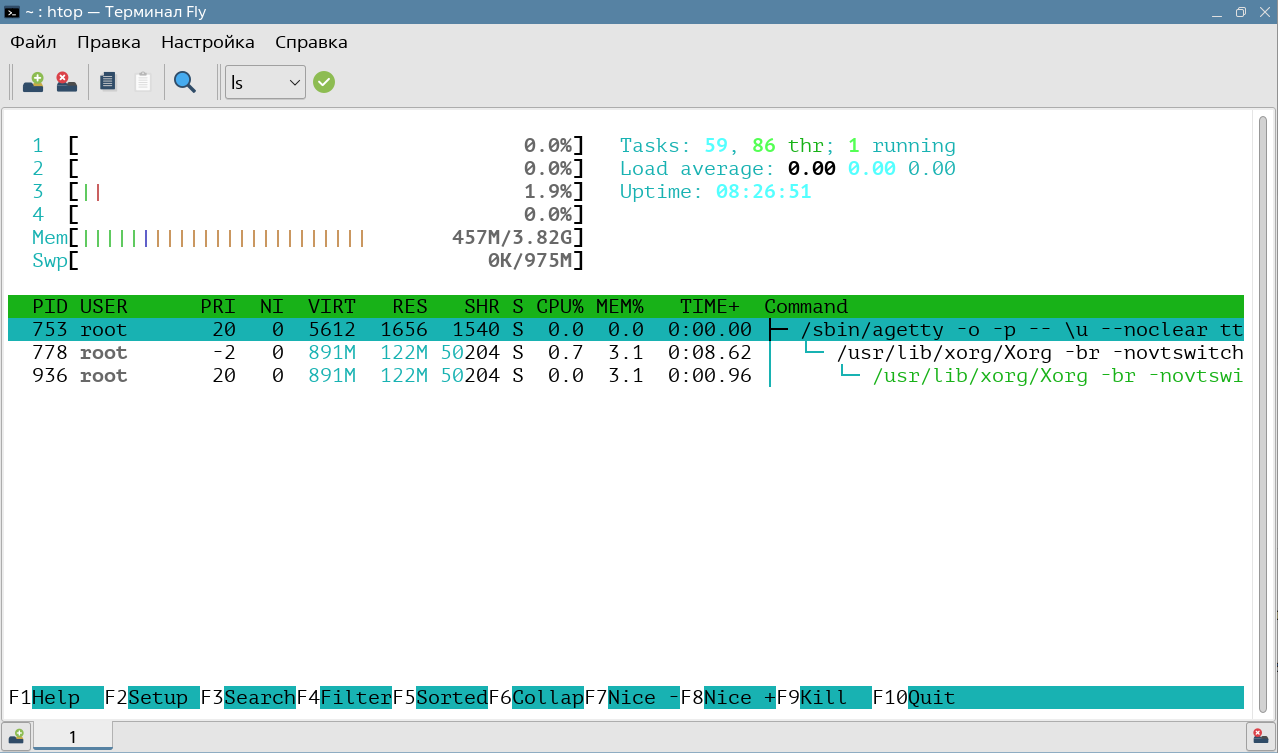Click the paste clipboard icon in the toolbar
Image resolution: width=1278 pixels, height=753 pixels.
click(143, 82)
